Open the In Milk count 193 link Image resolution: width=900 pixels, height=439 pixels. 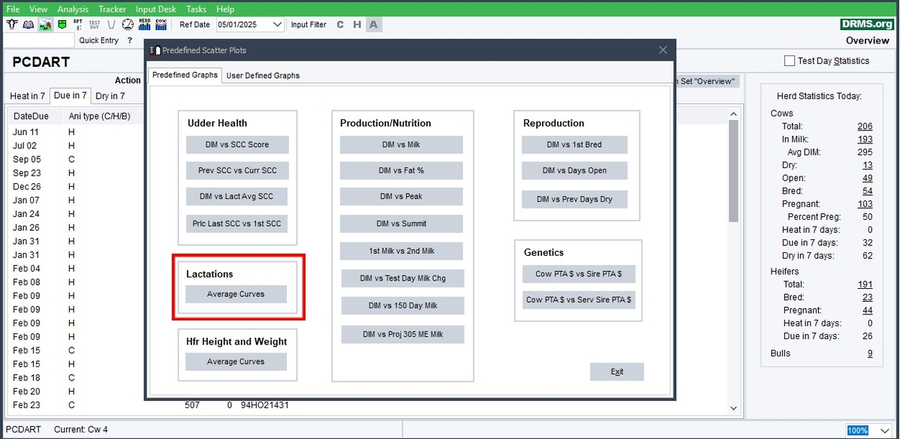[865, 139]
